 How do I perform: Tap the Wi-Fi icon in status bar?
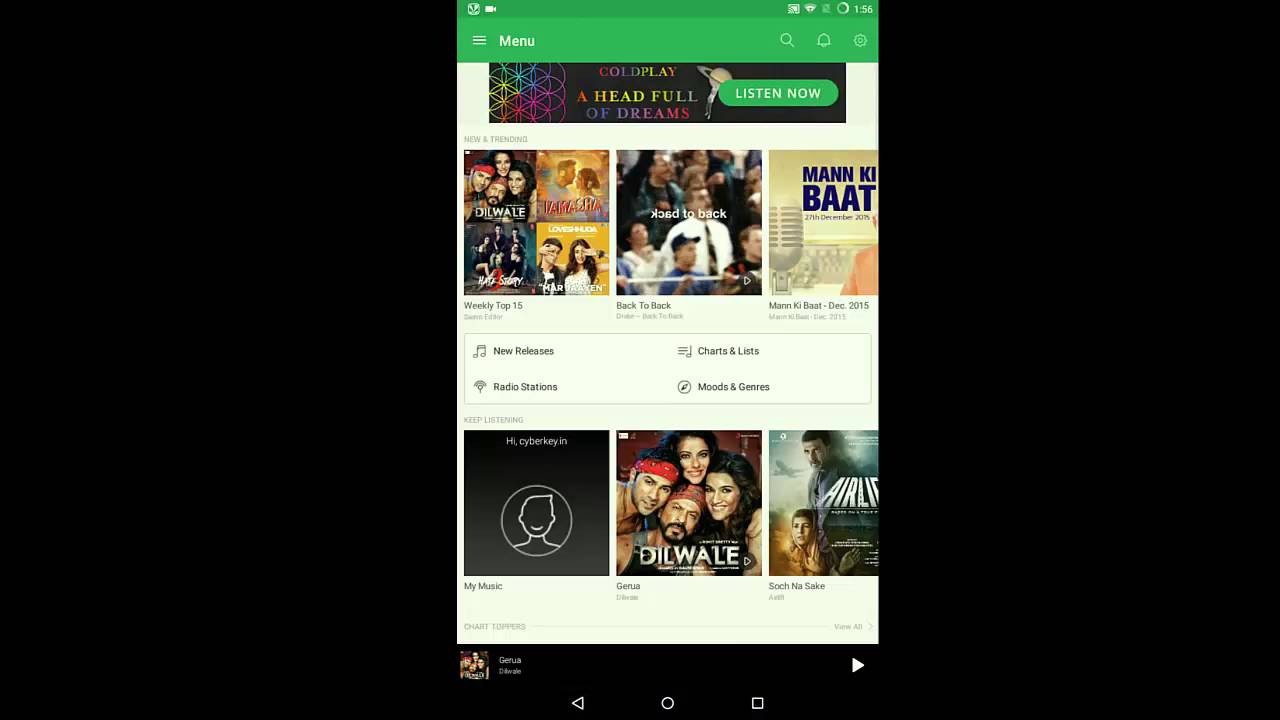tap(810, 9)
